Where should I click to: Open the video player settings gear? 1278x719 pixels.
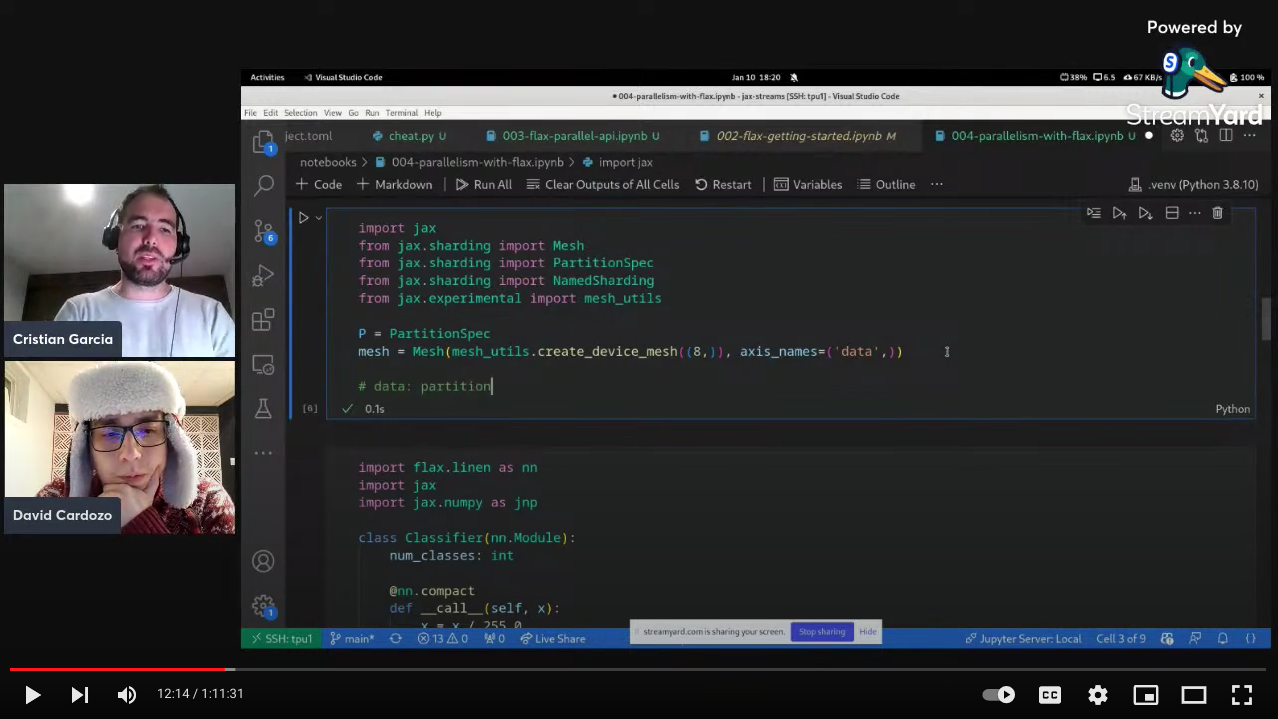pyautogui.click(x=1098, y=694)
